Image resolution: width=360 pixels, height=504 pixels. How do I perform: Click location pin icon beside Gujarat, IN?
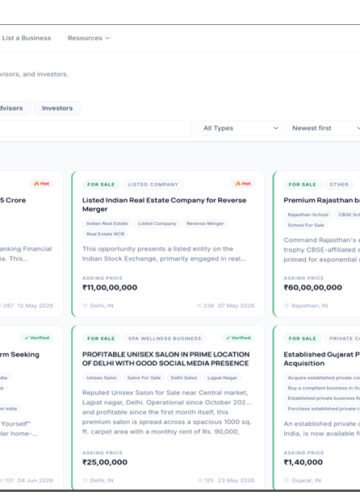[287, 480]
